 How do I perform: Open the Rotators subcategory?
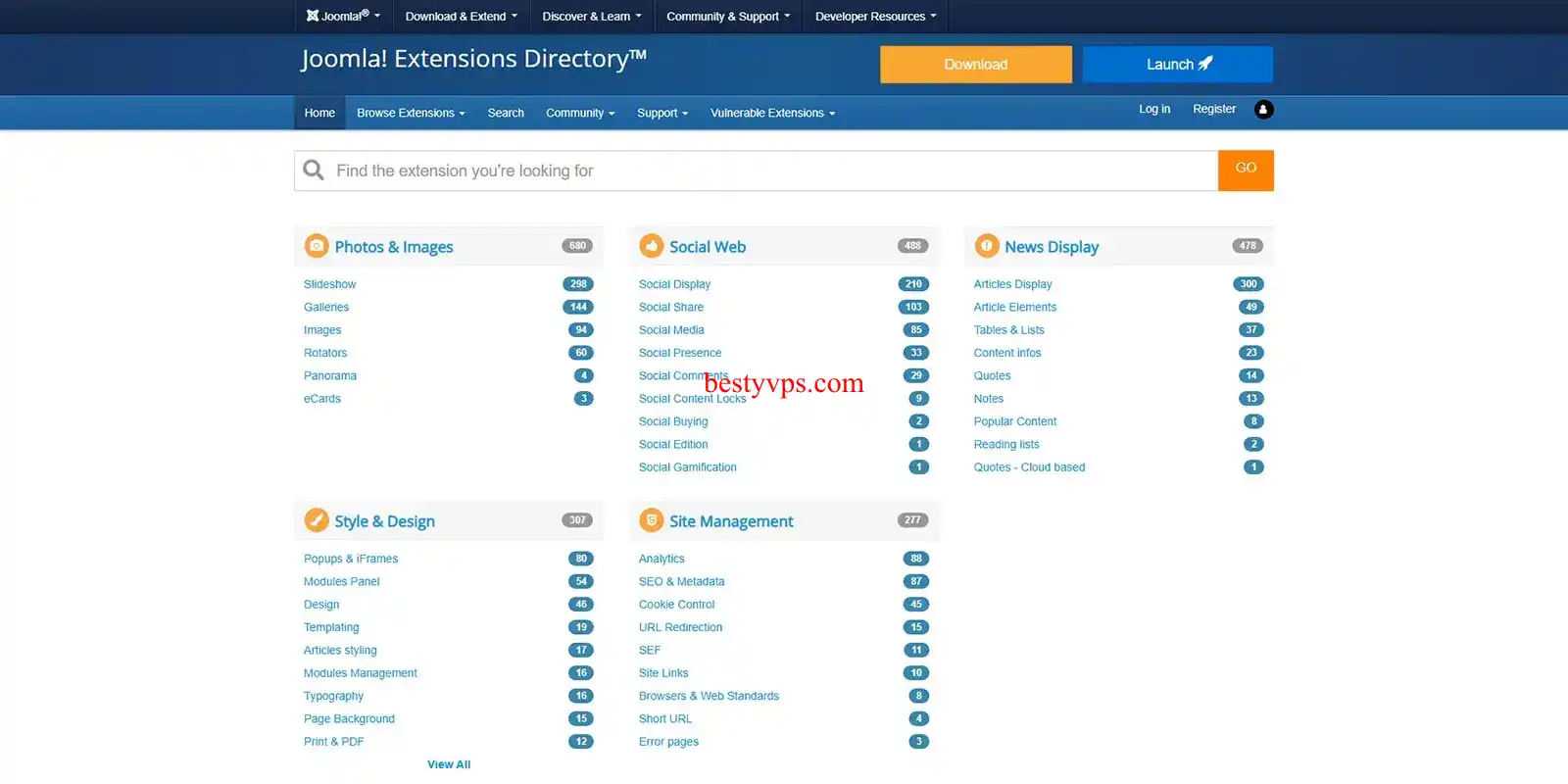325,353
